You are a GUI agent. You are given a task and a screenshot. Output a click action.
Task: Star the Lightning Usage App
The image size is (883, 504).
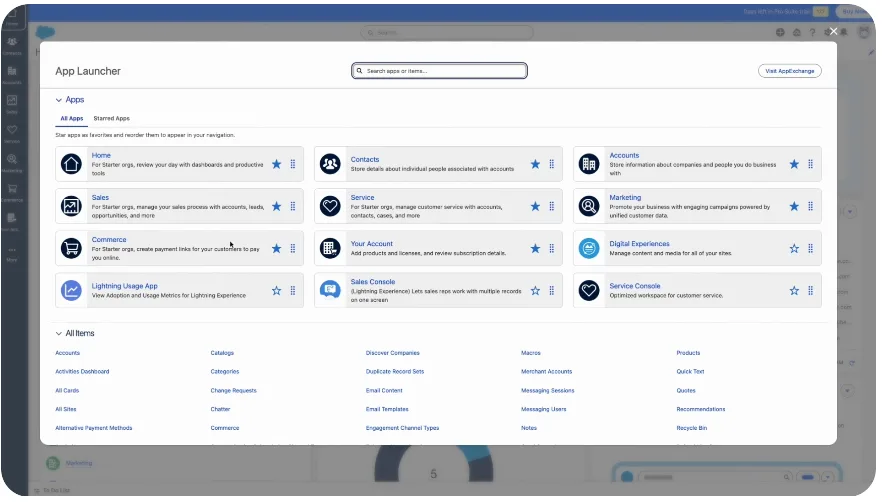coord(276,290)
